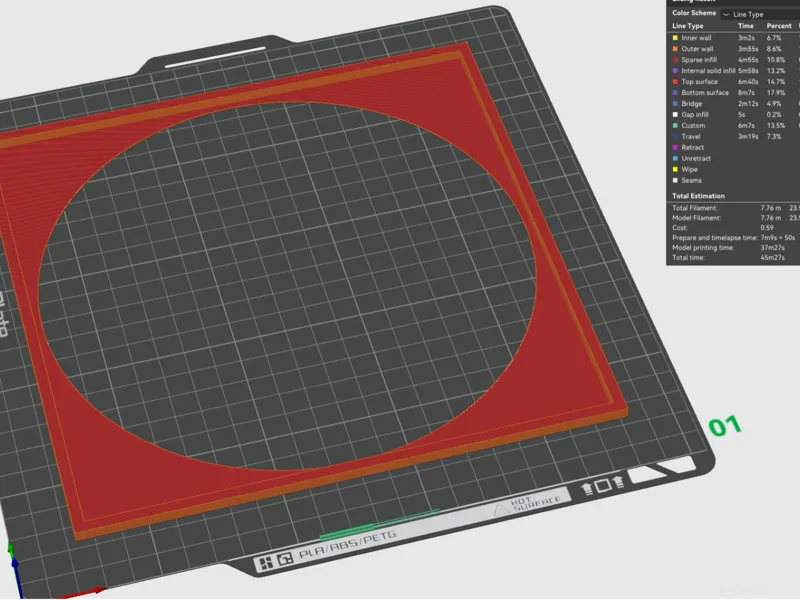800x600 pixels.
Task: Click the Total Filament length '7.76 m'
Action: 770,208
